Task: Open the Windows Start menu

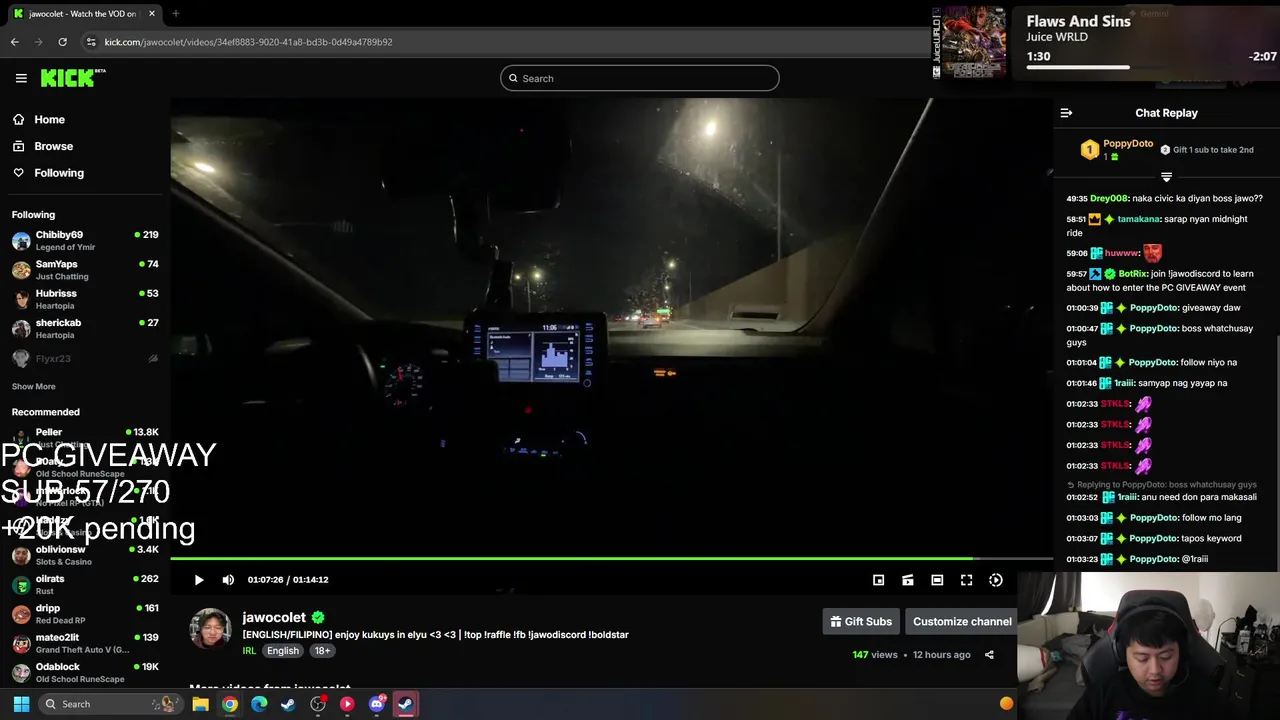Action: tap(21, 704)
